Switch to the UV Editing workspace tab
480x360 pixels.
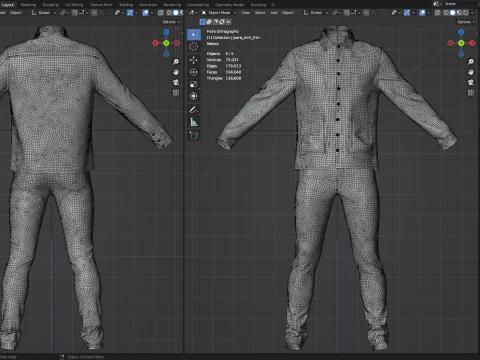[74, 5]
